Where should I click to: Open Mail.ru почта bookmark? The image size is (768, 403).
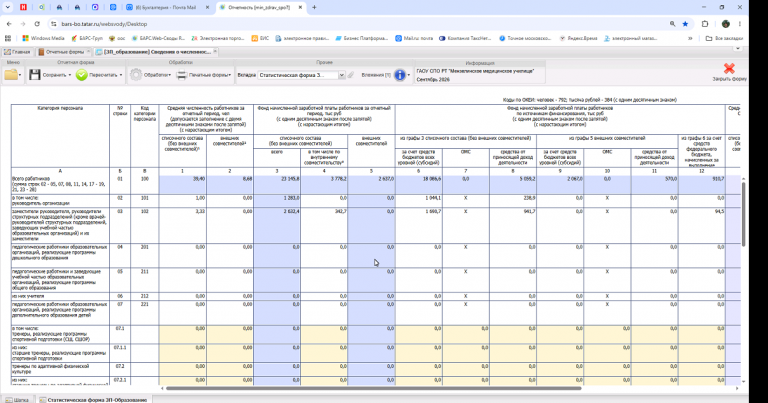414,38
